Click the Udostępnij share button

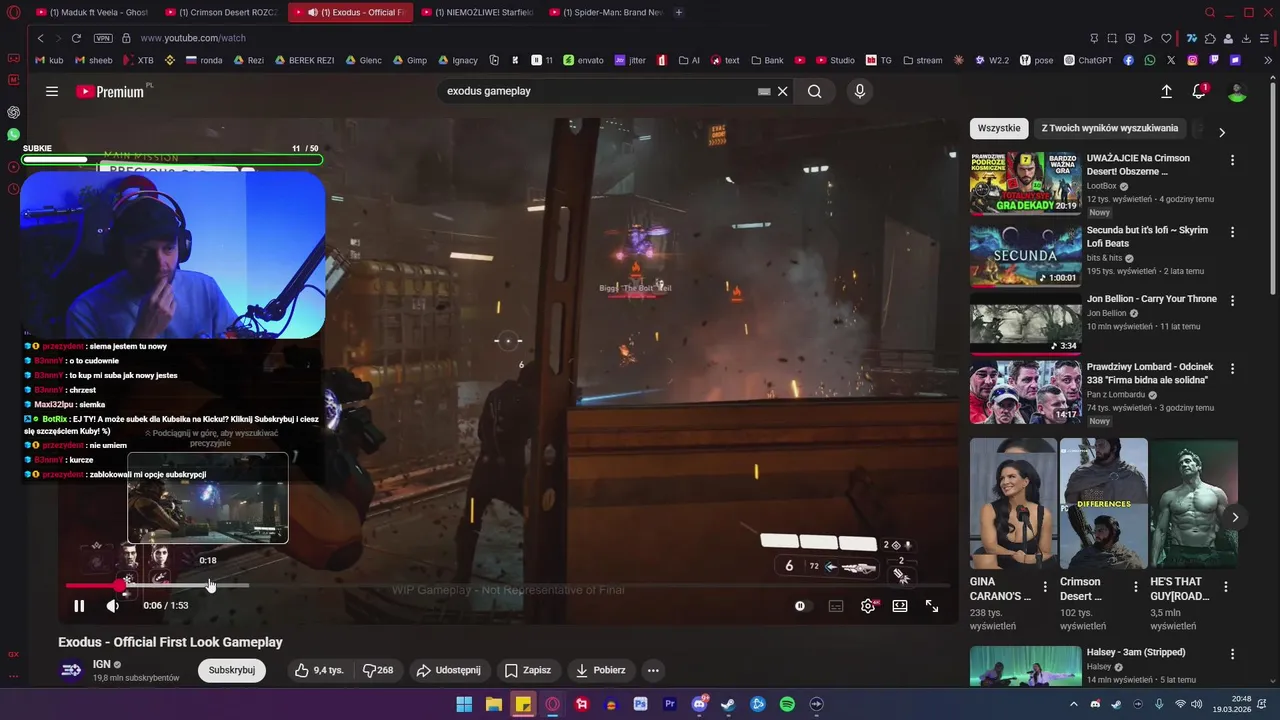[x=448, y=670]
